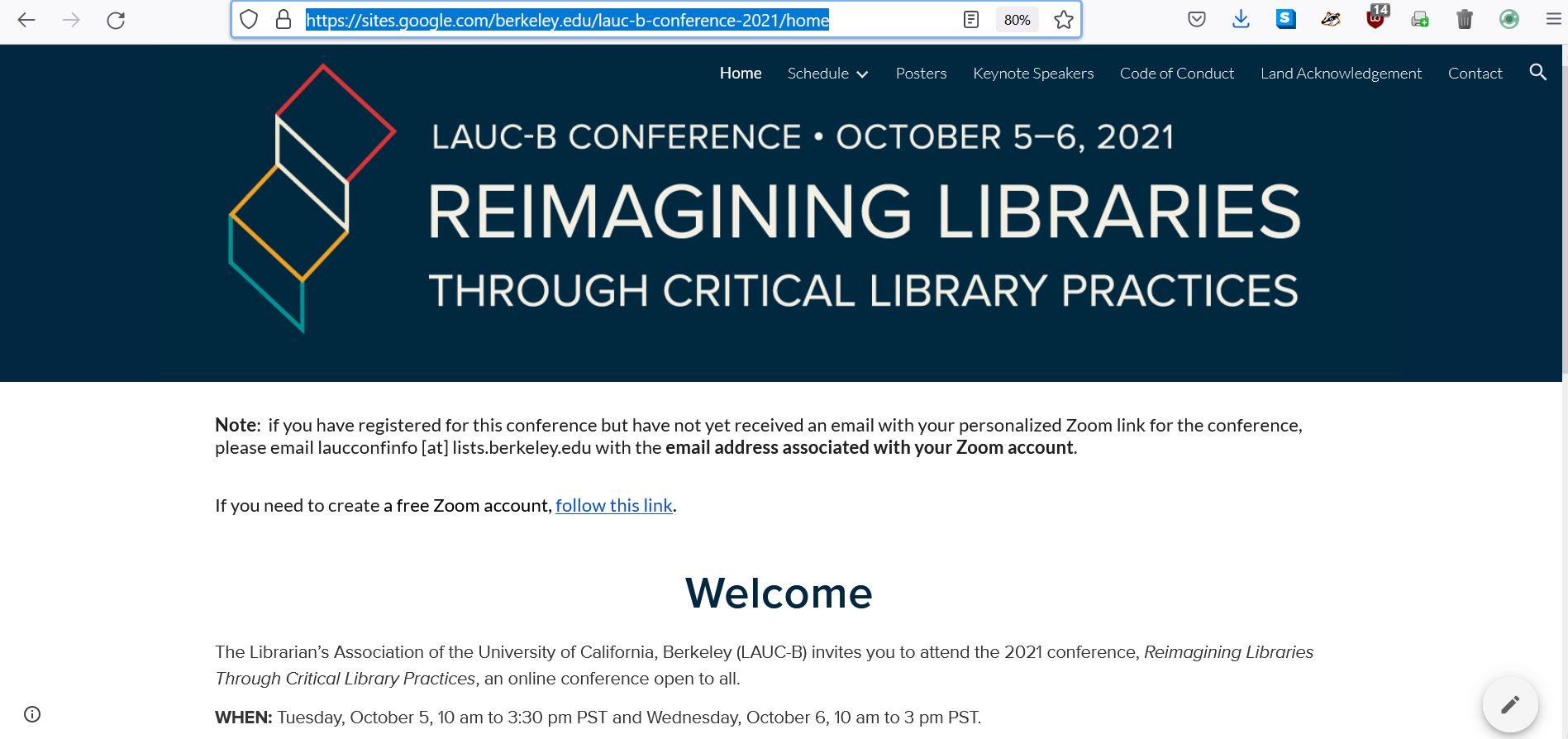Toggle Reader View in address bar
The image size is (1568, 739).
point(971,20)
